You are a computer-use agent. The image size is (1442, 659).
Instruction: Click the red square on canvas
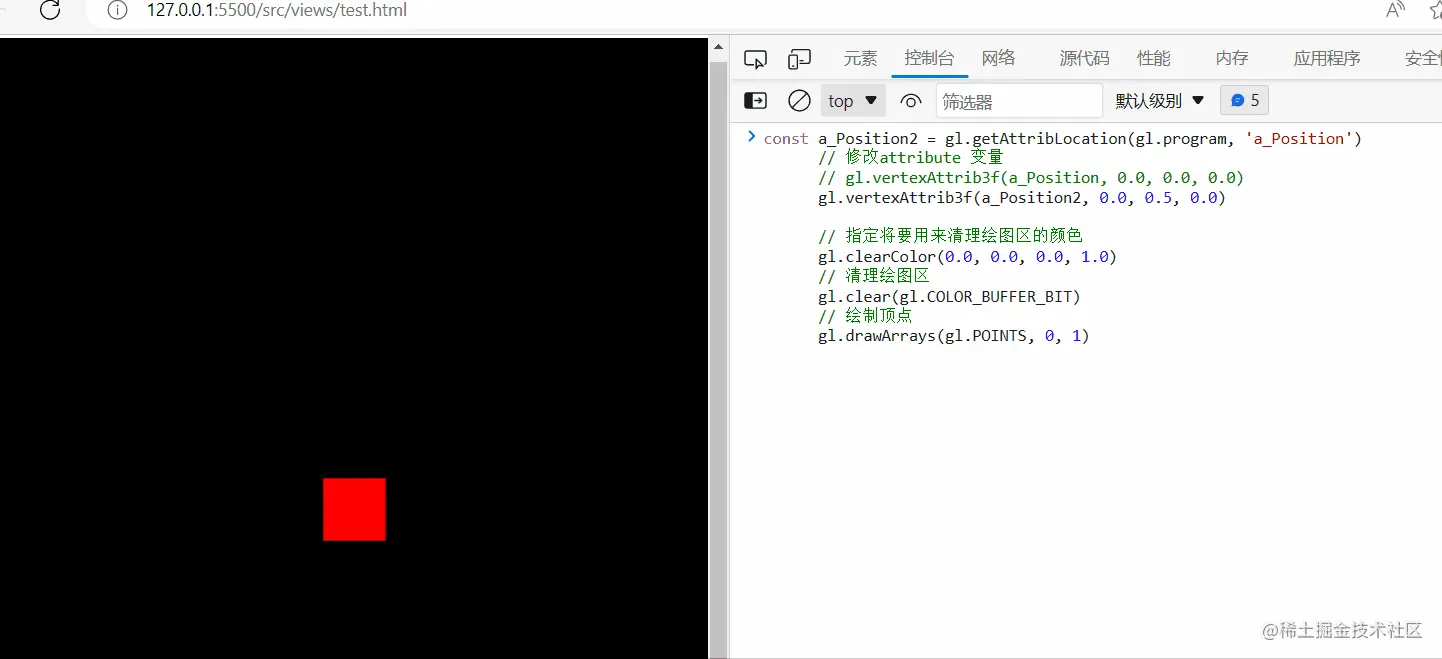coord(354,509)
